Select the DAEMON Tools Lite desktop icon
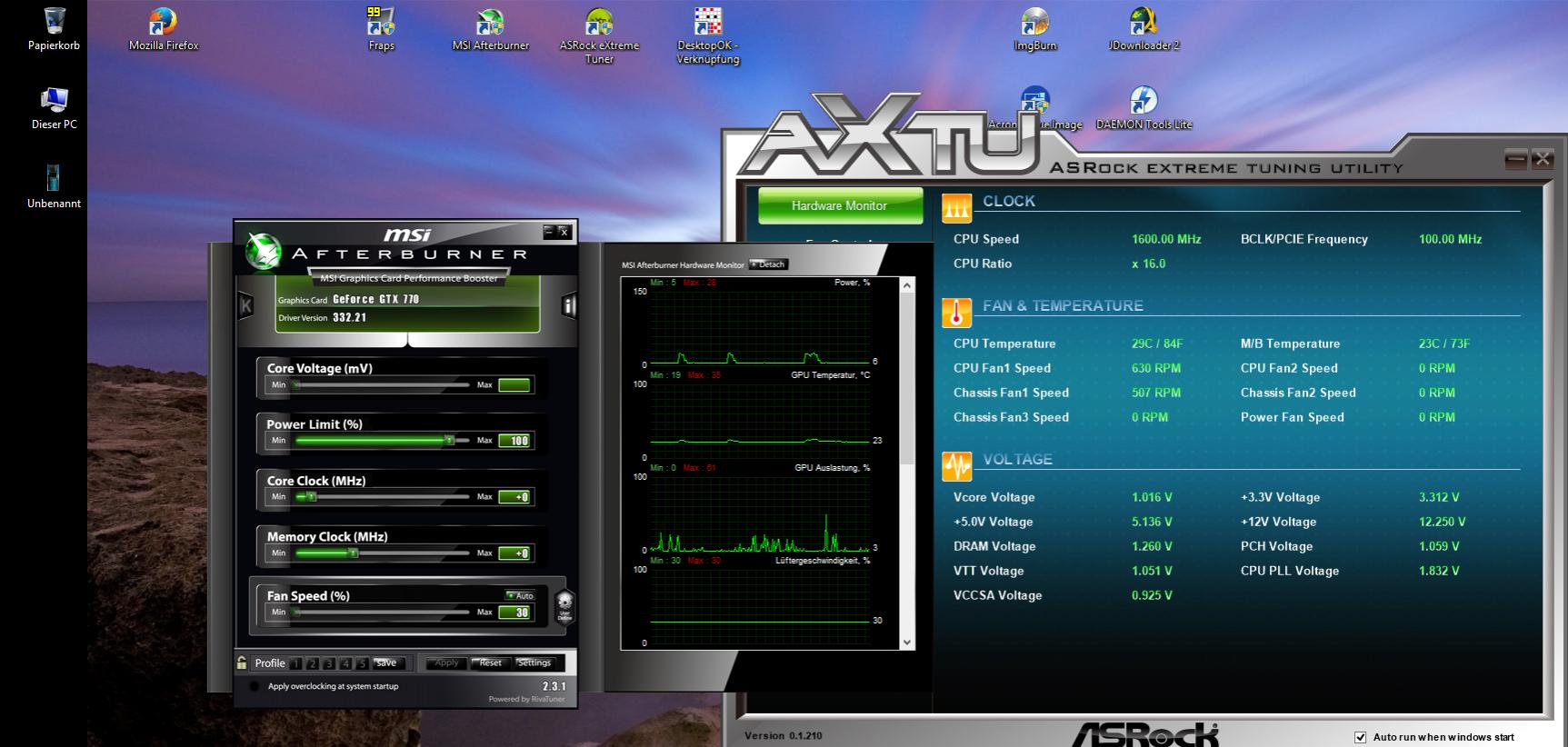The width and height of the screenshot is (1568, 747). (x=1144, y=107)
